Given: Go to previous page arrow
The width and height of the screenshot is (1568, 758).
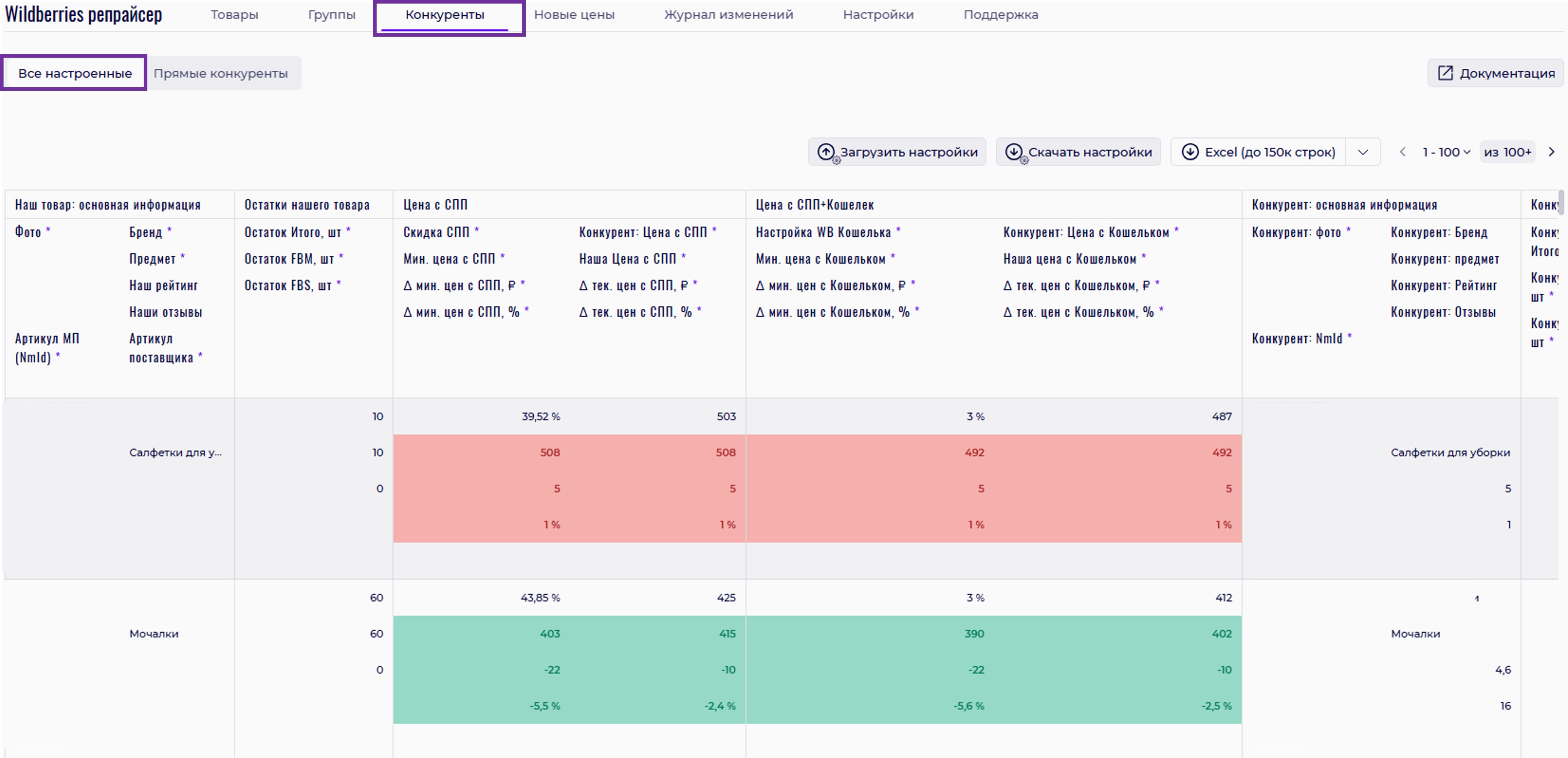Looking at the screenshot, I should 1402,152.
